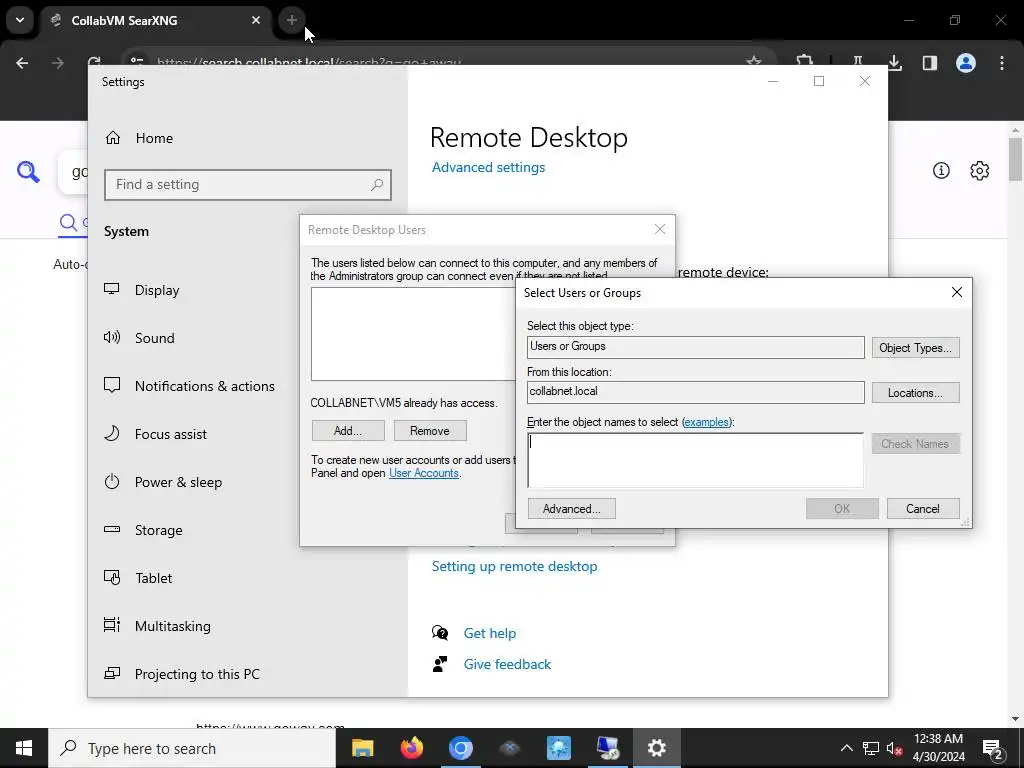Viewport: 1024px width, 768px height.
Task: Close the Remote Desktop Users dialog
Action: (x=660, y=229)
